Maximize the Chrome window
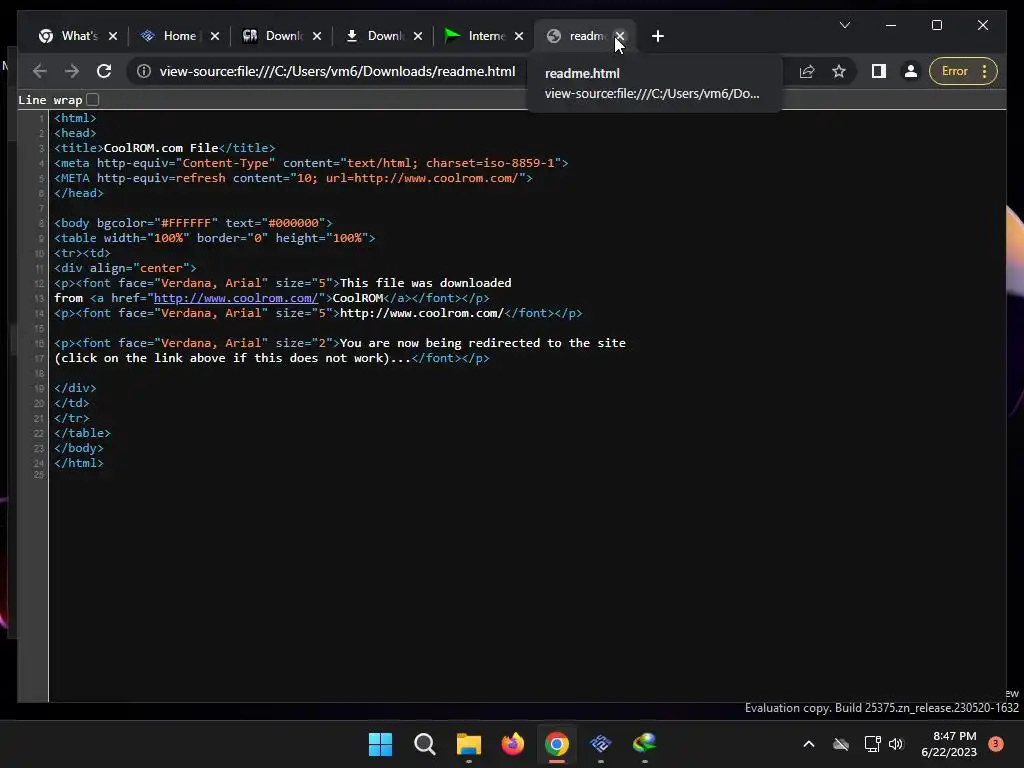Screen dimensions: 1024x768 (x=936, y=25)
